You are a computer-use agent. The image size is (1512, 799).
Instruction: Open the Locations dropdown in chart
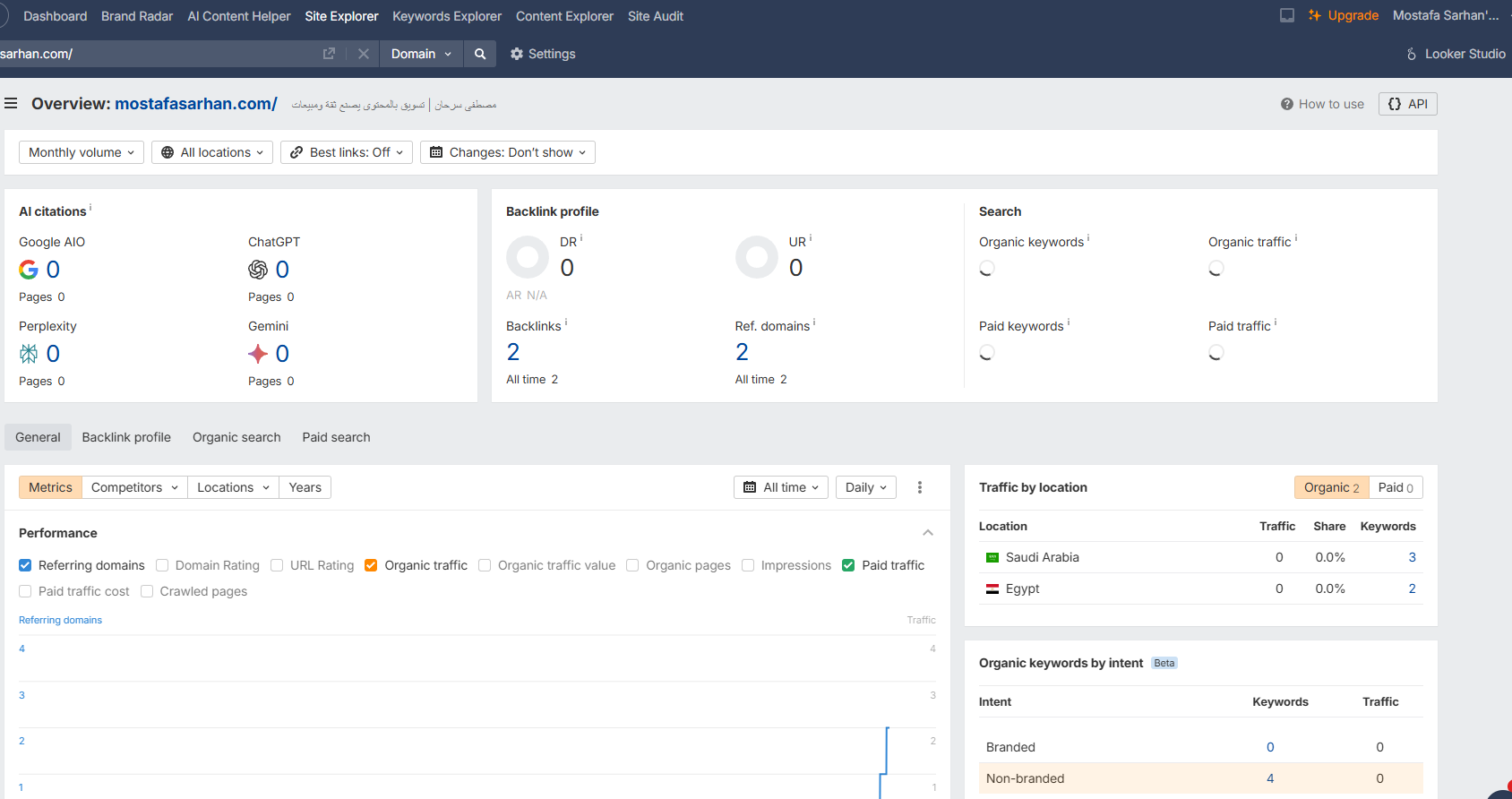point(233,487)
